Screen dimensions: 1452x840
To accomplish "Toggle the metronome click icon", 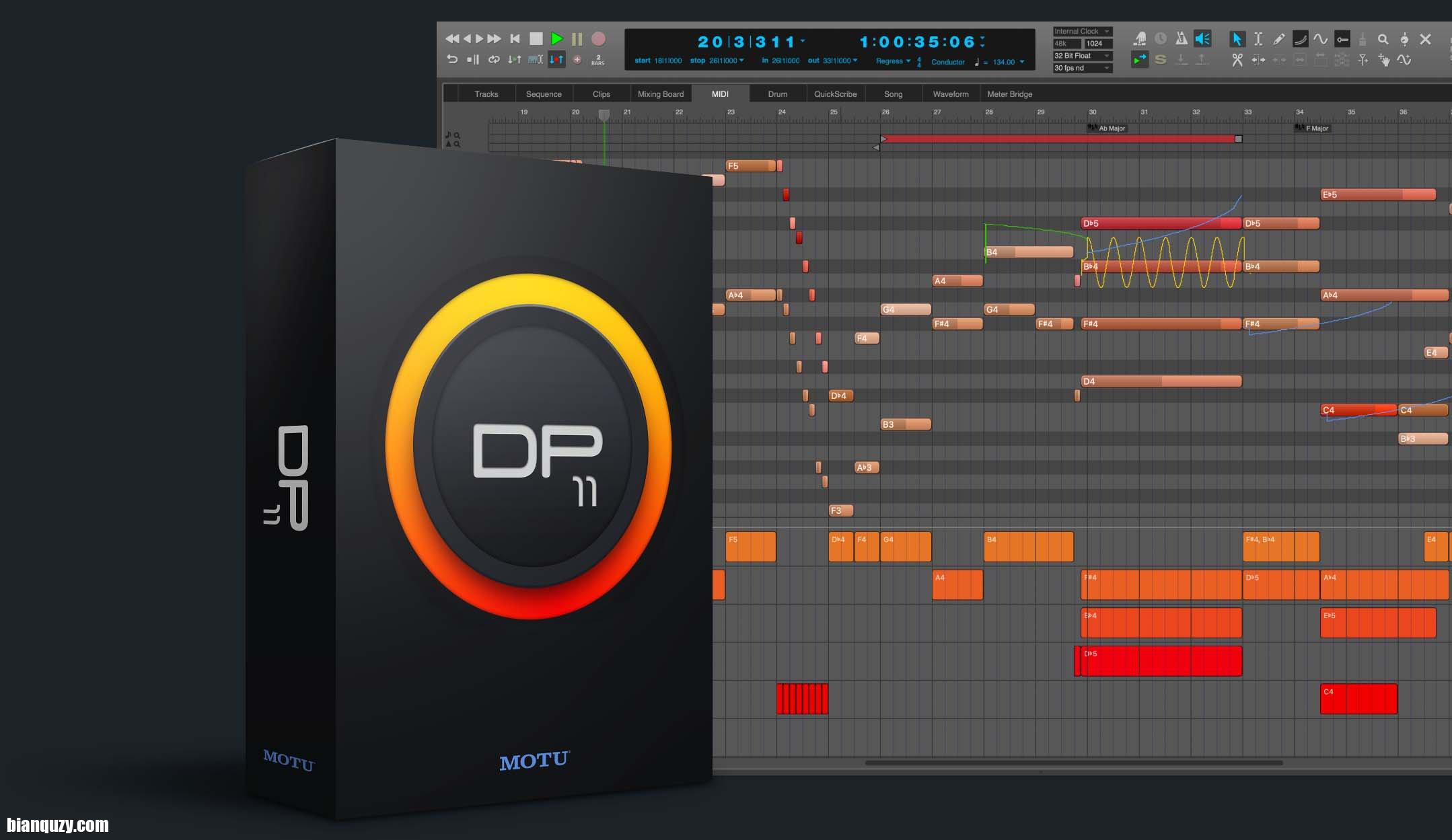I will pyautogui.click(x=1182, y=39).
